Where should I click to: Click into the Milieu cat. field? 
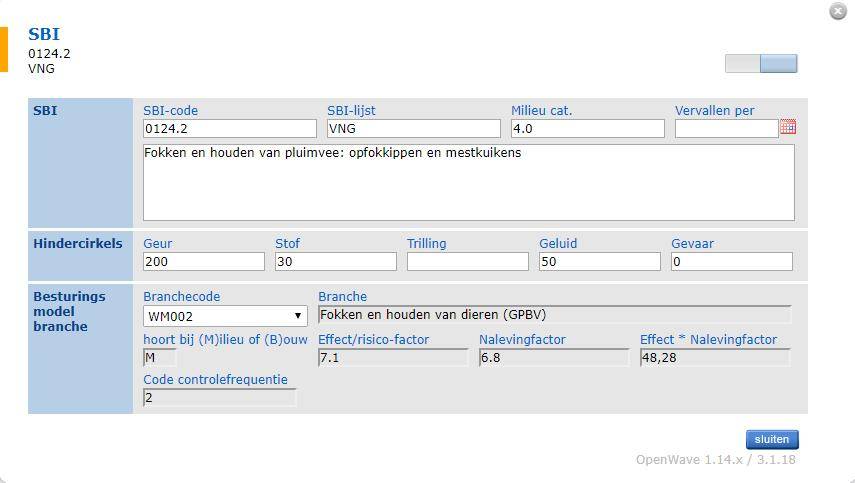587,129
